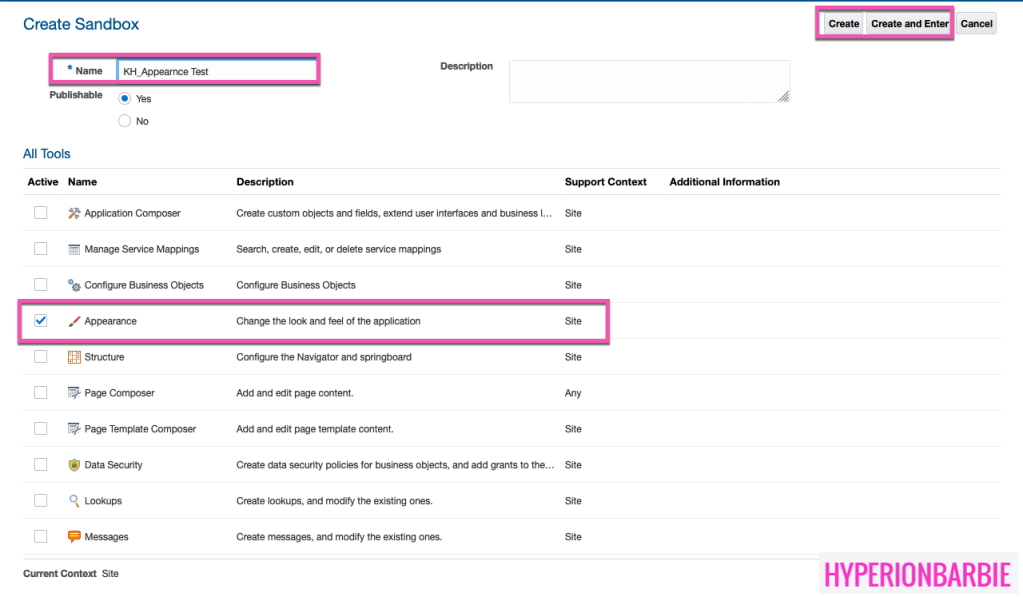Click the Lookups magnifier icon
The height and width of the screenshot is (597, 1023).
coord(74,501)
